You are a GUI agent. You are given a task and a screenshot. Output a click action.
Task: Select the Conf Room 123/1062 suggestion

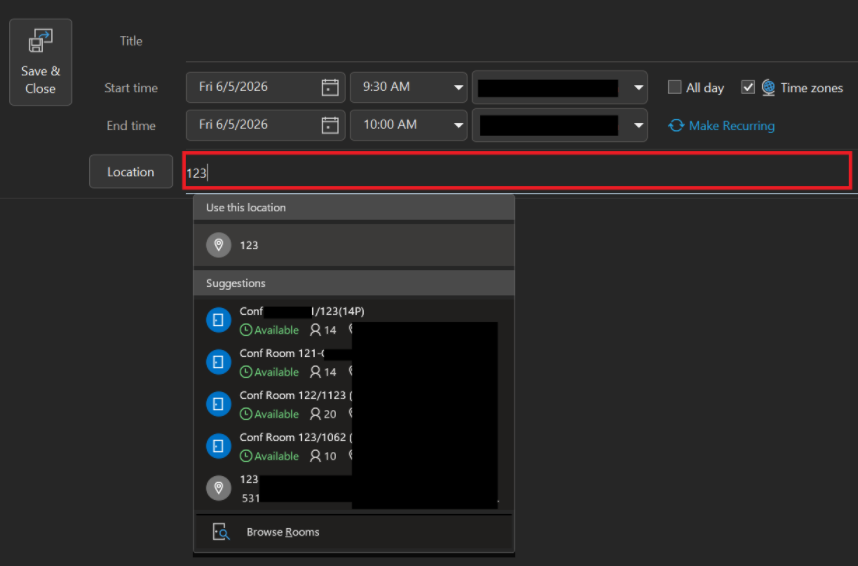354,446
